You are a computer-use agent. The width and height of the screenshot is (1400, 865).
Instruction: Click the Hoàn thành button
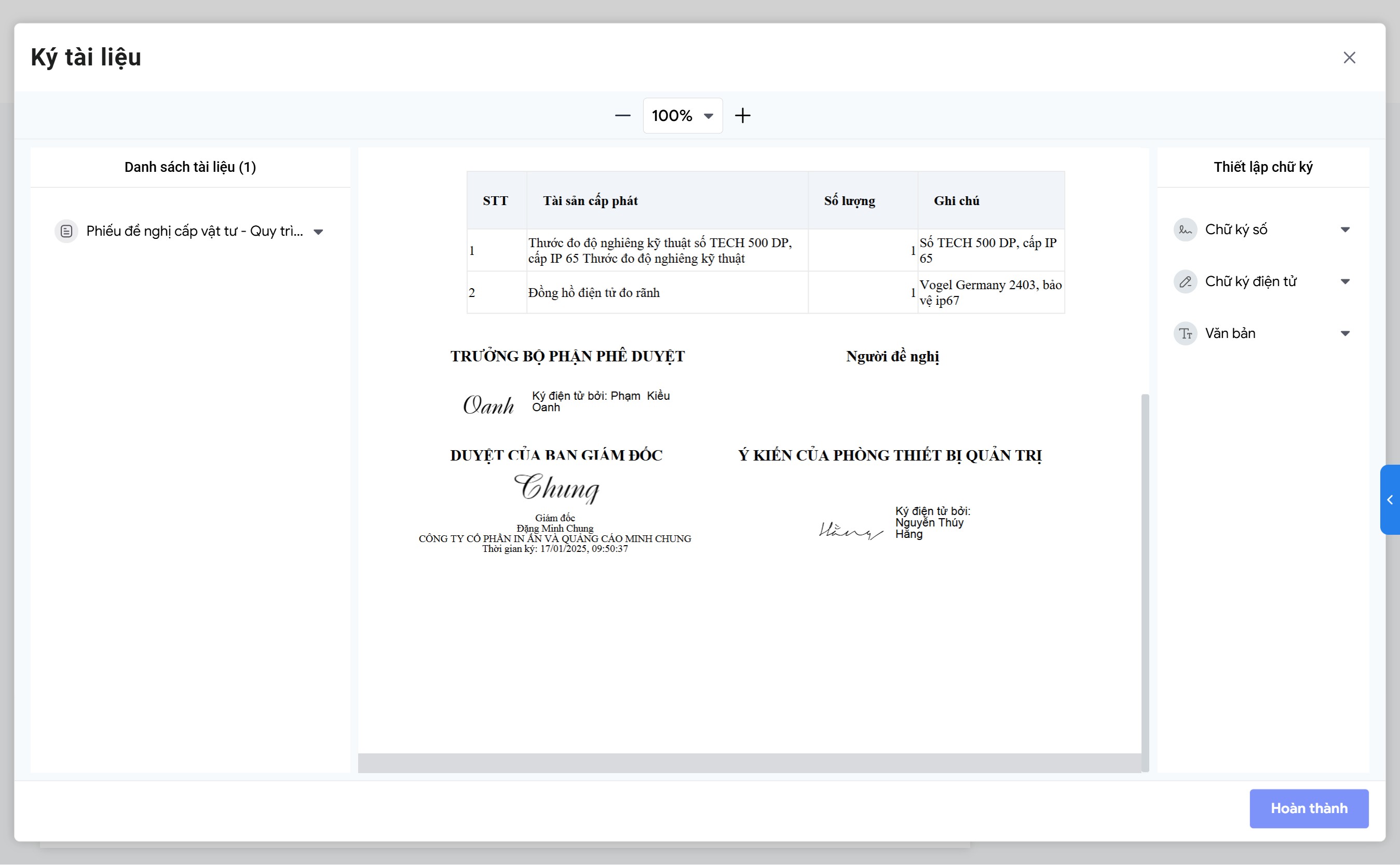point(1309,808)
